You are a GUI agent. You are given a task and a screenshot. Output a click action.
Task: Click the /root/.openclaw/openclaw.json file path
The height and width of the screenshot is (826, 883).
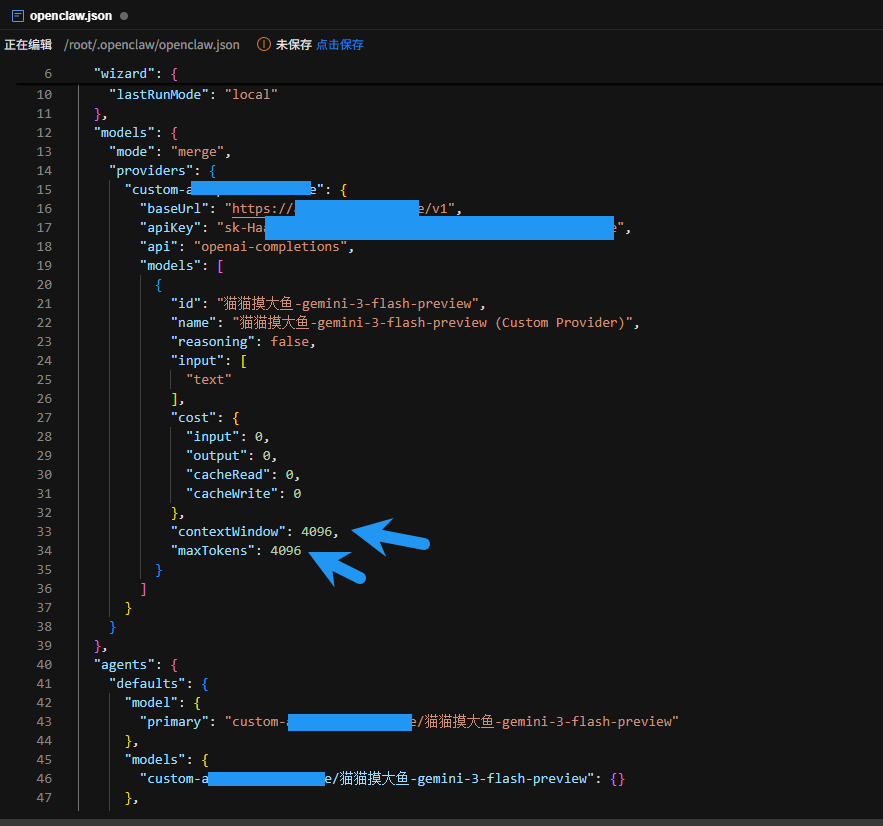151,44
